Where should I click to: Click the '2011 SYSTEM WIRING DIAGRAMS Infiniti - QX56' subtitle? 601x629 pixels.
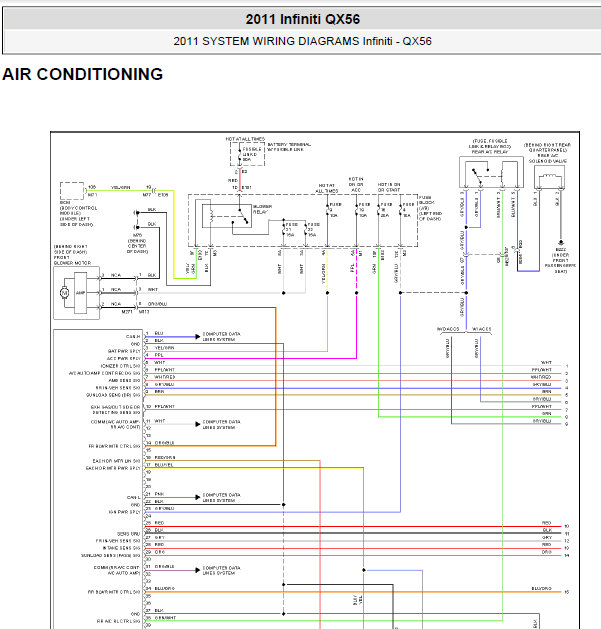(303, 41)
